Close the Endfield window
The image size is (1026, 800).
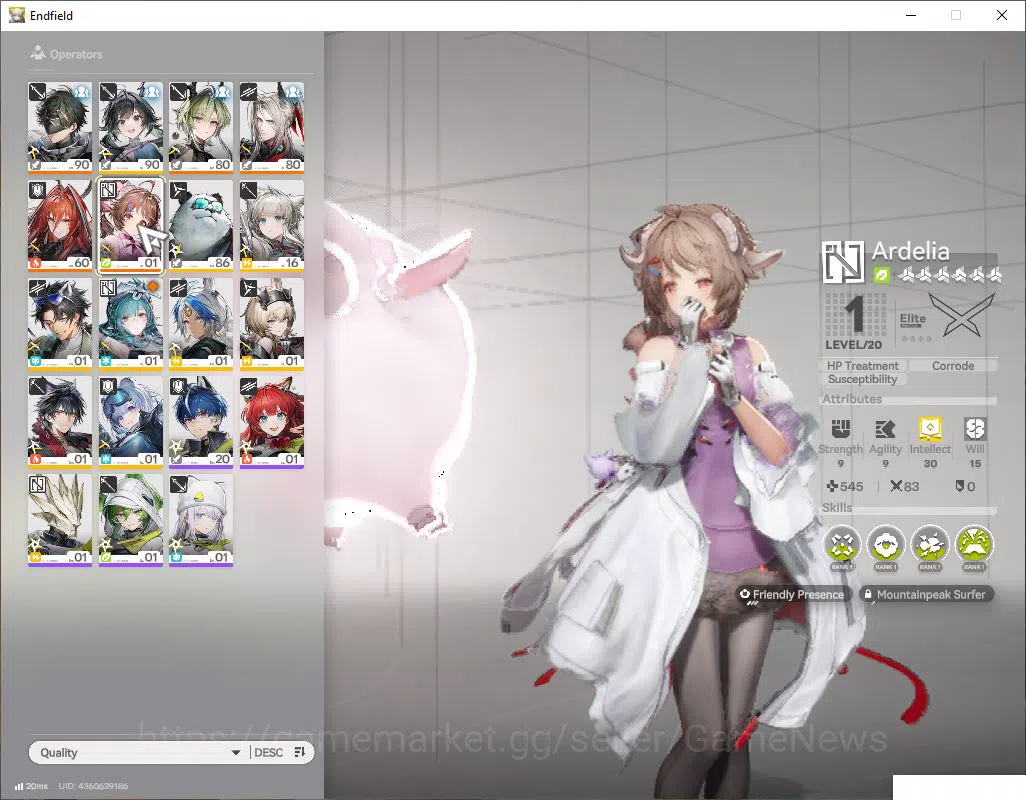click(x=1002, y=15)
